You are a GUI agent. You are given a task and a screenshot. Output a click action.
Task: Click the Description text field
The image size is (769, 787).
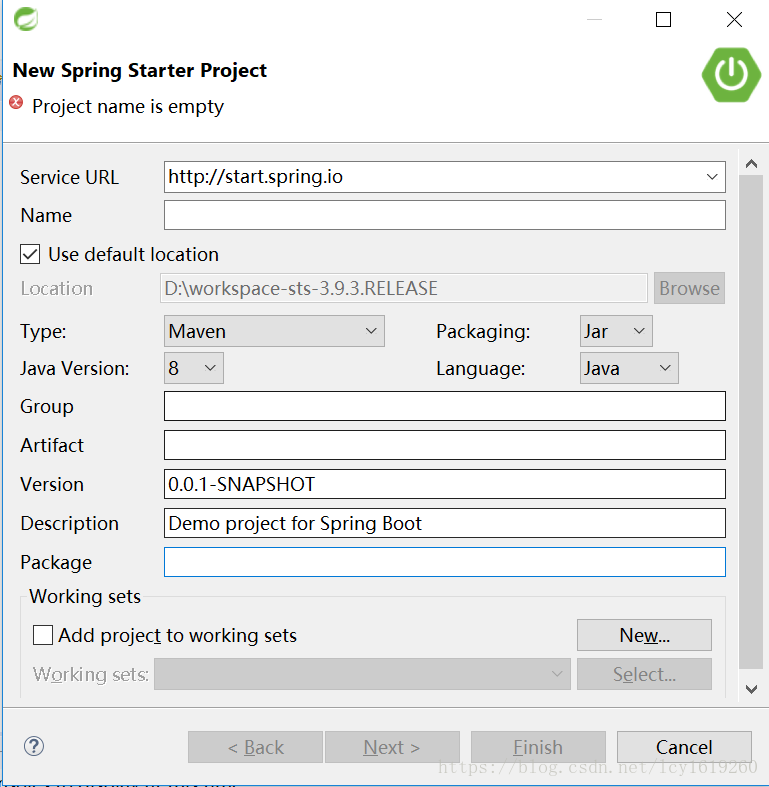445,523
